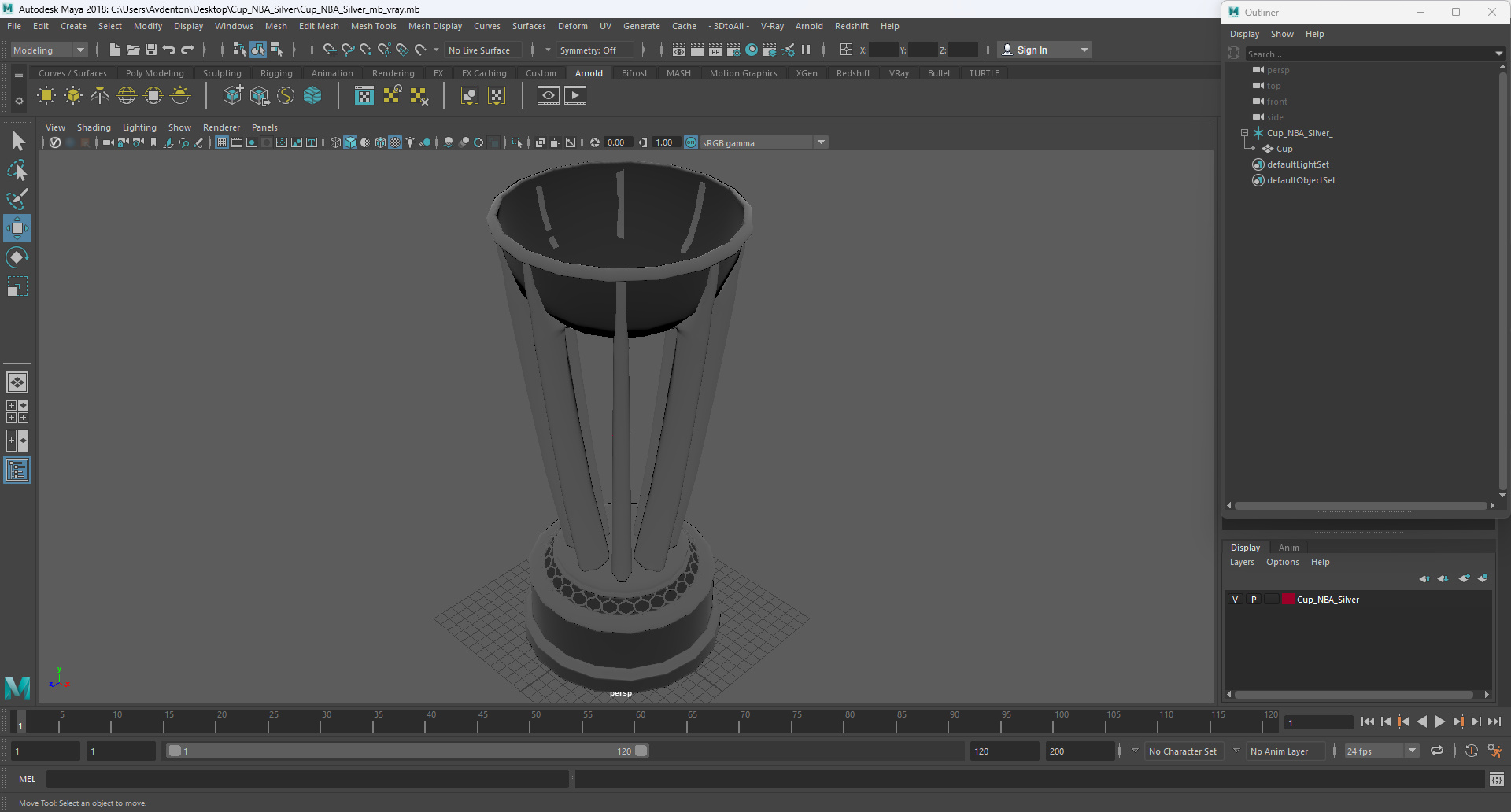Play animation forwards button
The image size is (1511, 812).
[1439, 722]
